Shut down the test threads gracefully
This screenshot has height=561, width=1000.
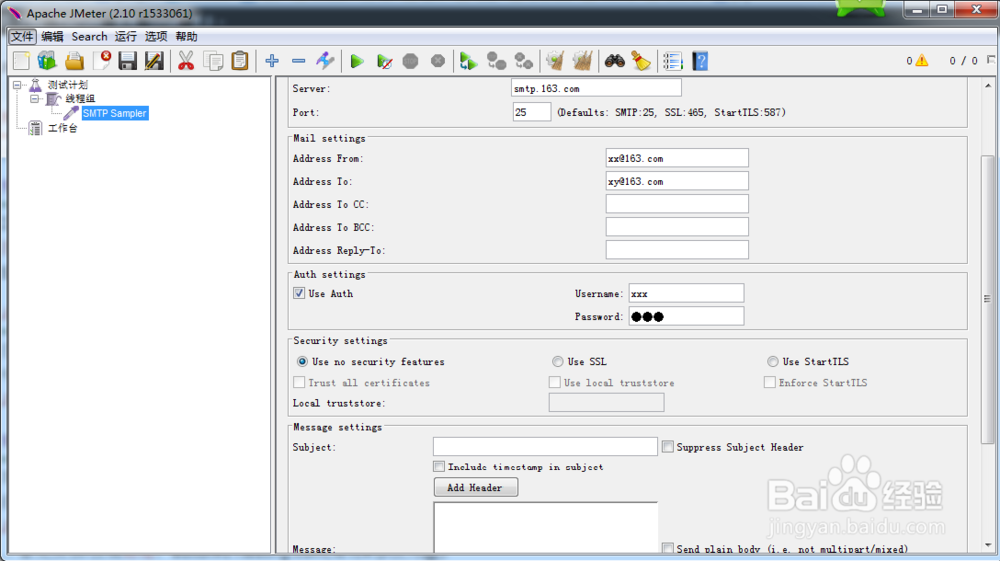pyautogui.click(x=438, y=61)
